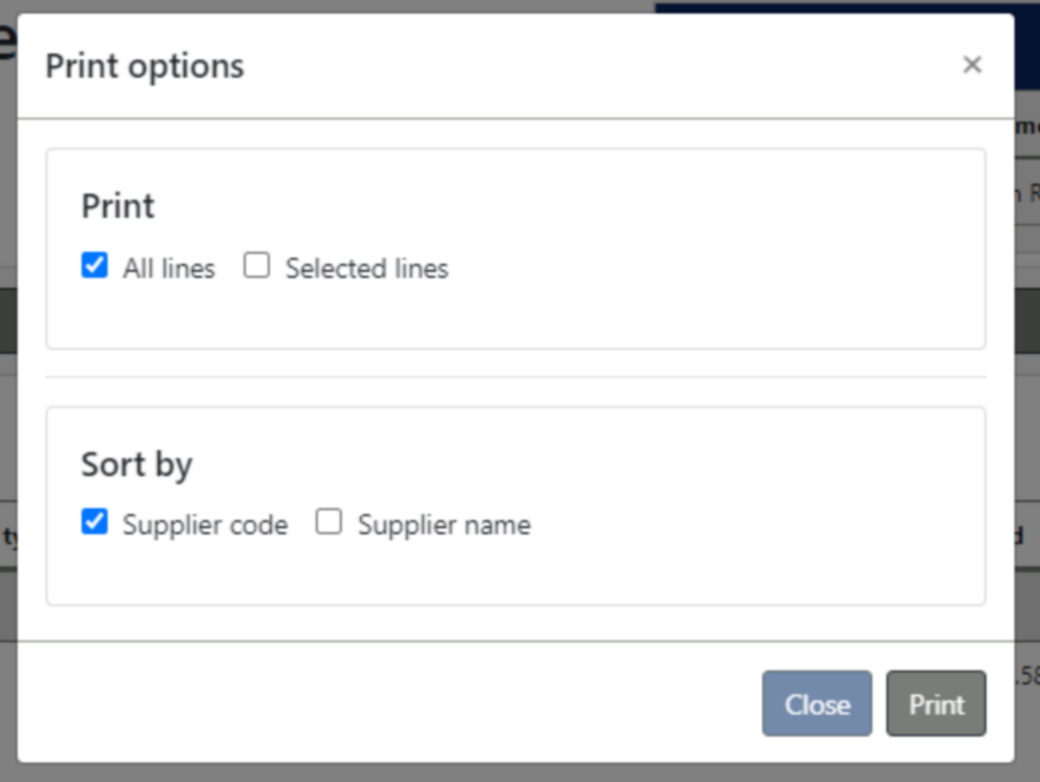
Task: Click the 'Sort by' section heading
Action: point(137,464)
